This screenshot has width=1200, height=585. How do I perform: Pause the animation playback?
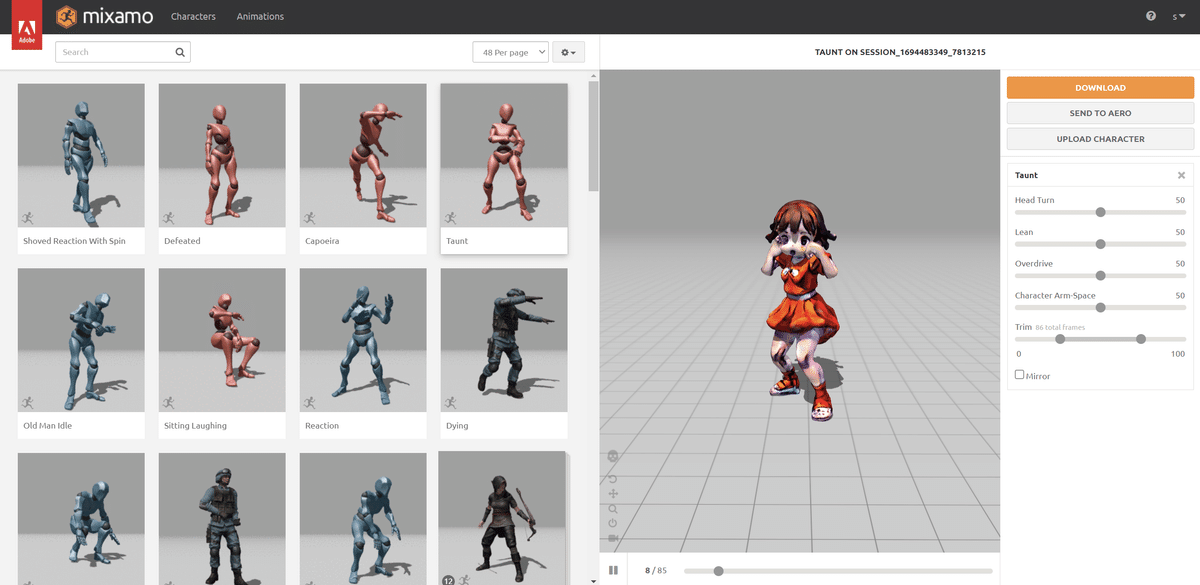(x=613, y=570)
